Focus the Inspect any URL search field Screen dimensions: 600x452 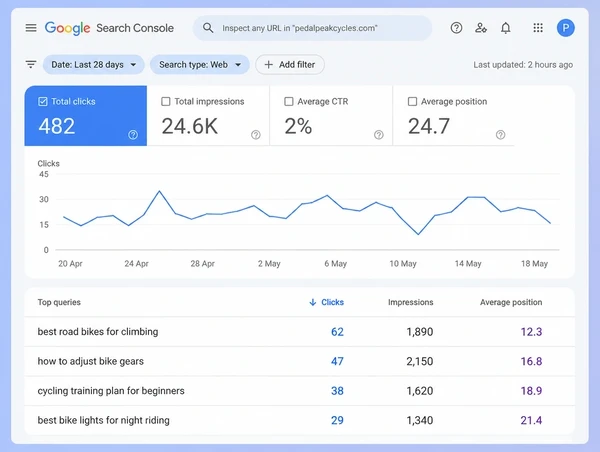coord(312,28)
